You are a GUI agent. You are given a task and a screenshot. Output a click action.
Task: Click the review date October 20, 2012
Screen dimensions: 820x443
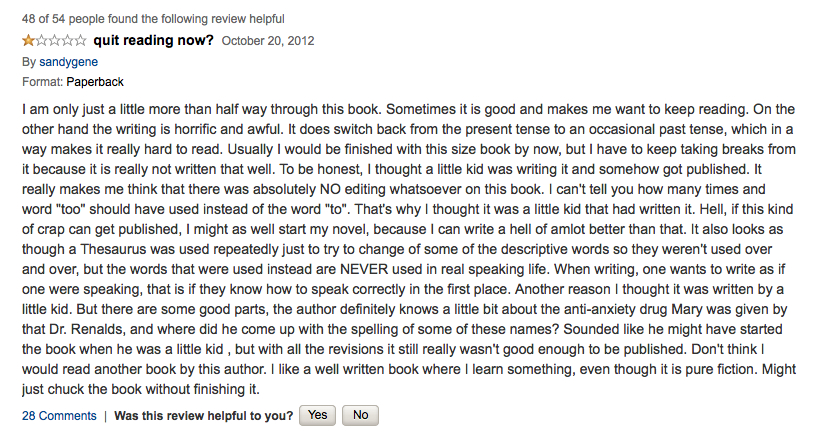point(268,41)
